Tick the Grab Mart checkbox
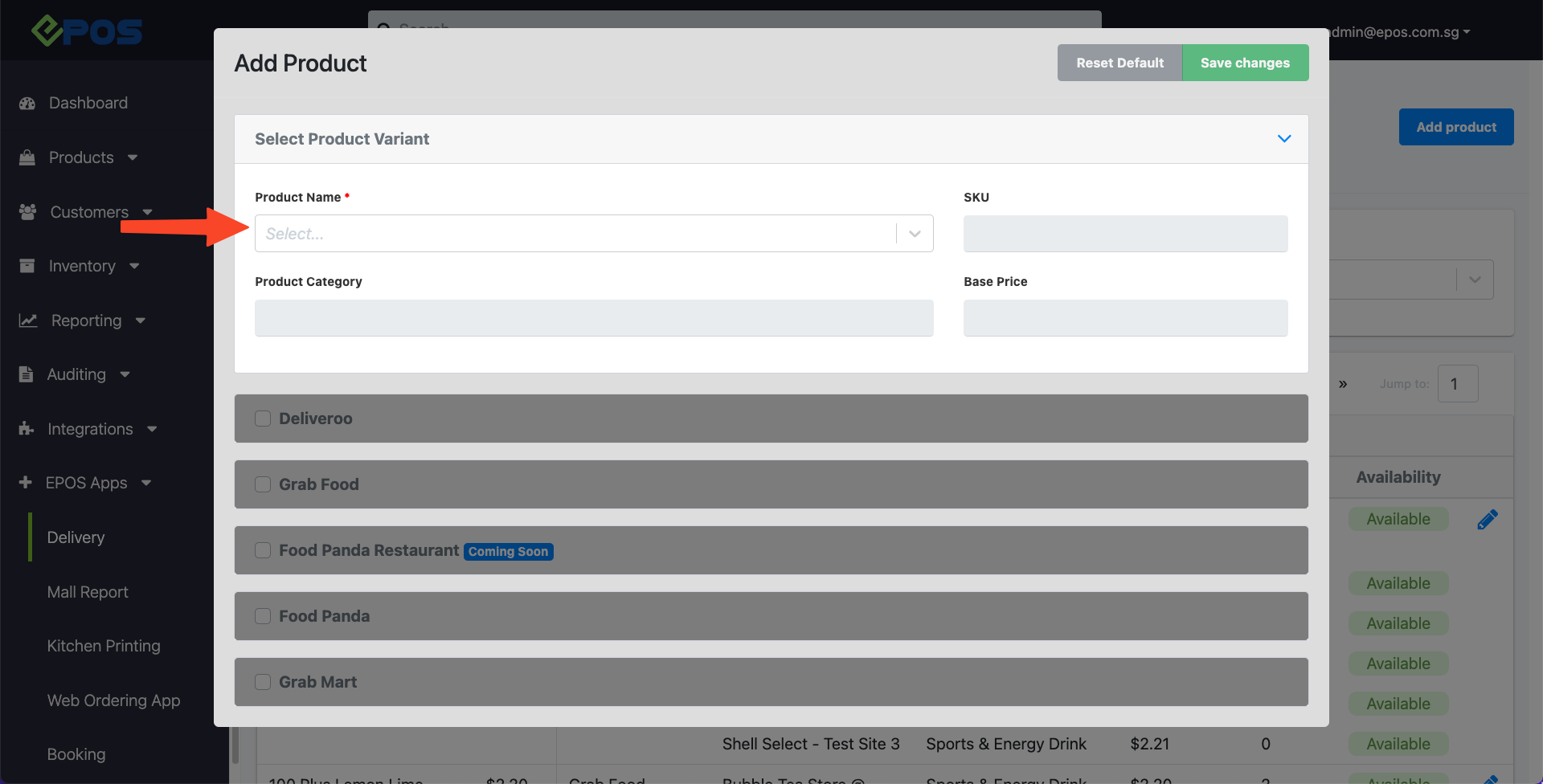The height and width of the screenshot is (784, 1543). (x=263, y=682)
